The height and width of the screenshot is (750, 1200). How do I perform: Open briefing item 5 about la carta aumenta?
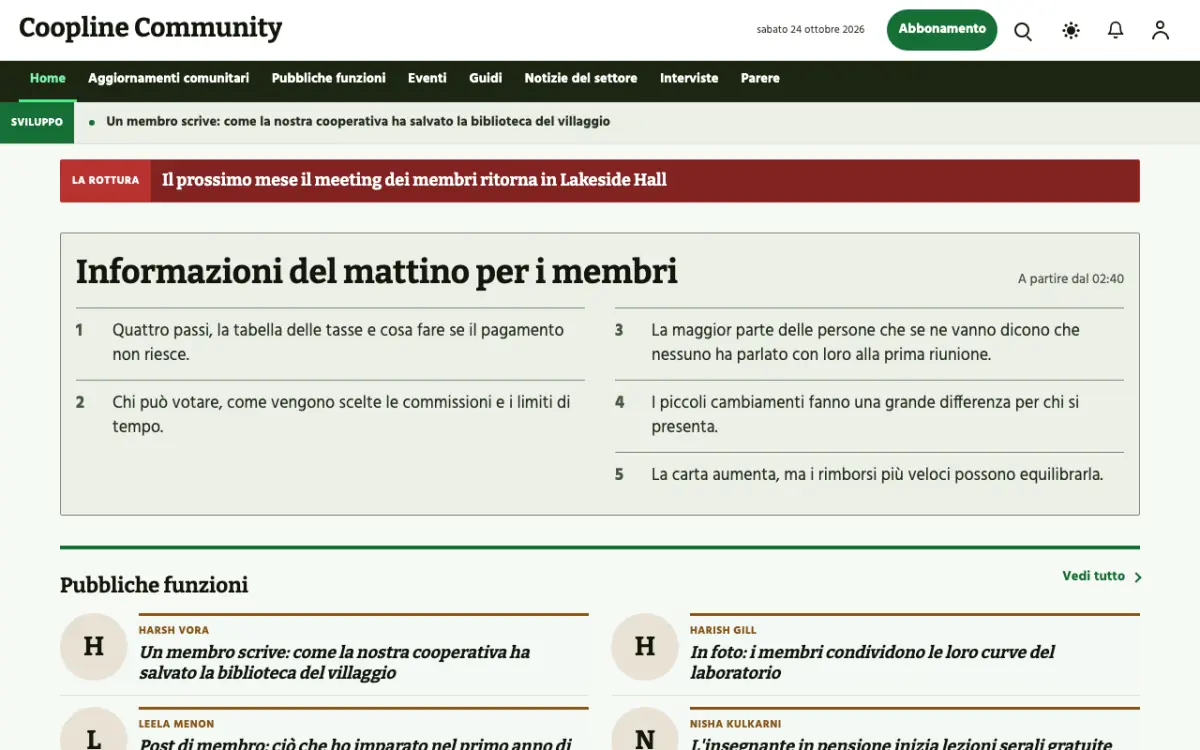click(869, 475)
